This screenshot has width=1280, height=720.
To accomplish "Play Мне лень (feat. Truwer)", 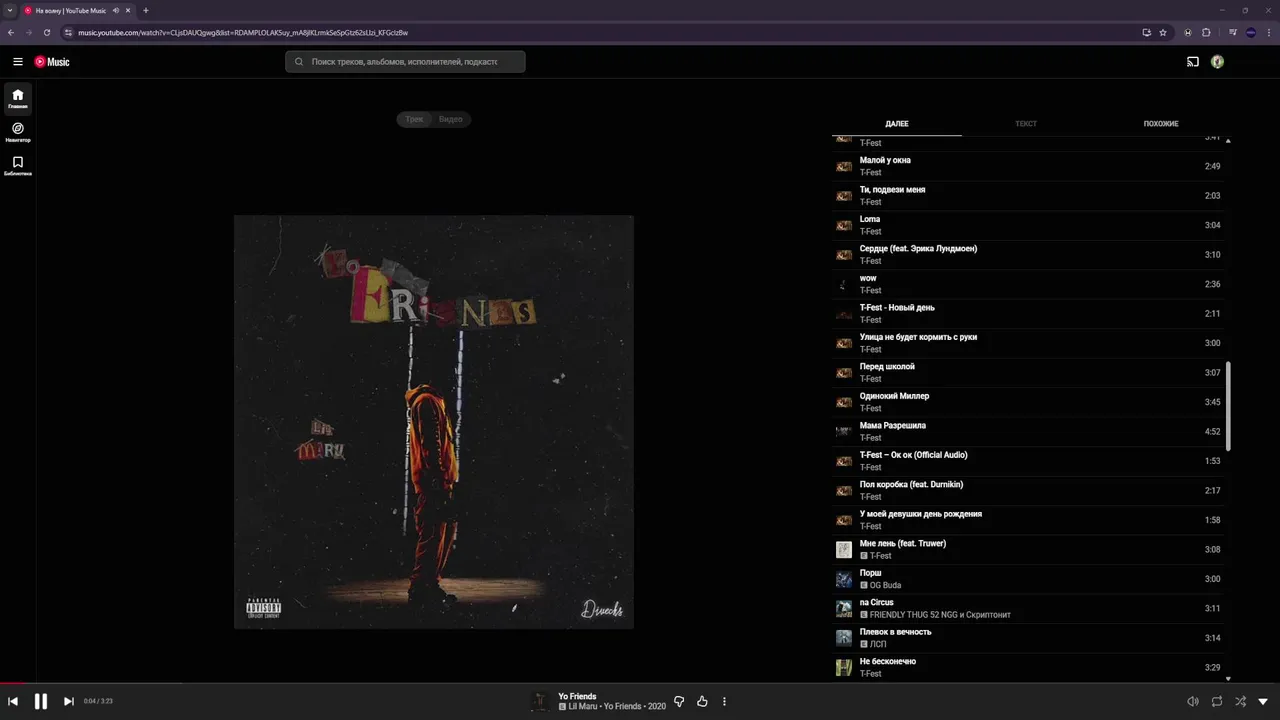I will point(1029,550).
